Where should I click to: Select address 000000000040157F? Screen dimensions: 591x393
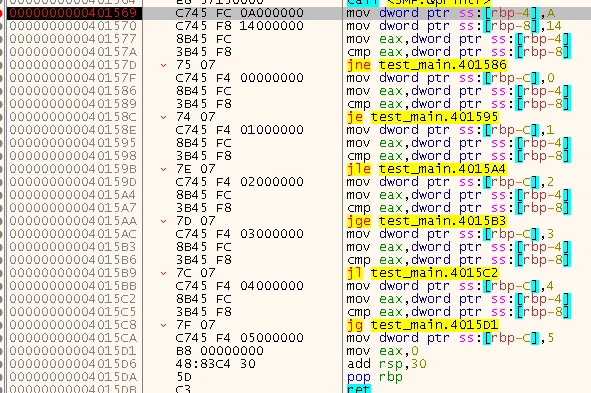[73, 78]
